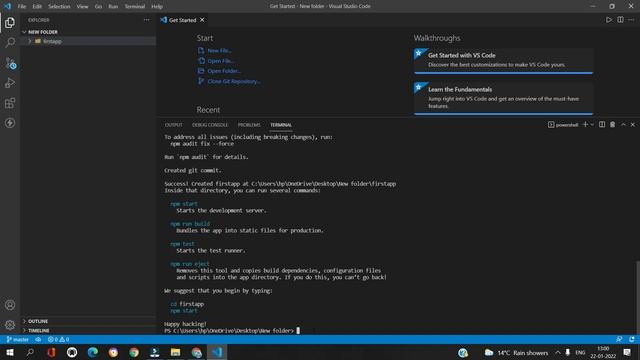The height and width of the screenshot is (360, 640).
Task: Open the File menu
Action: [22, 7]
